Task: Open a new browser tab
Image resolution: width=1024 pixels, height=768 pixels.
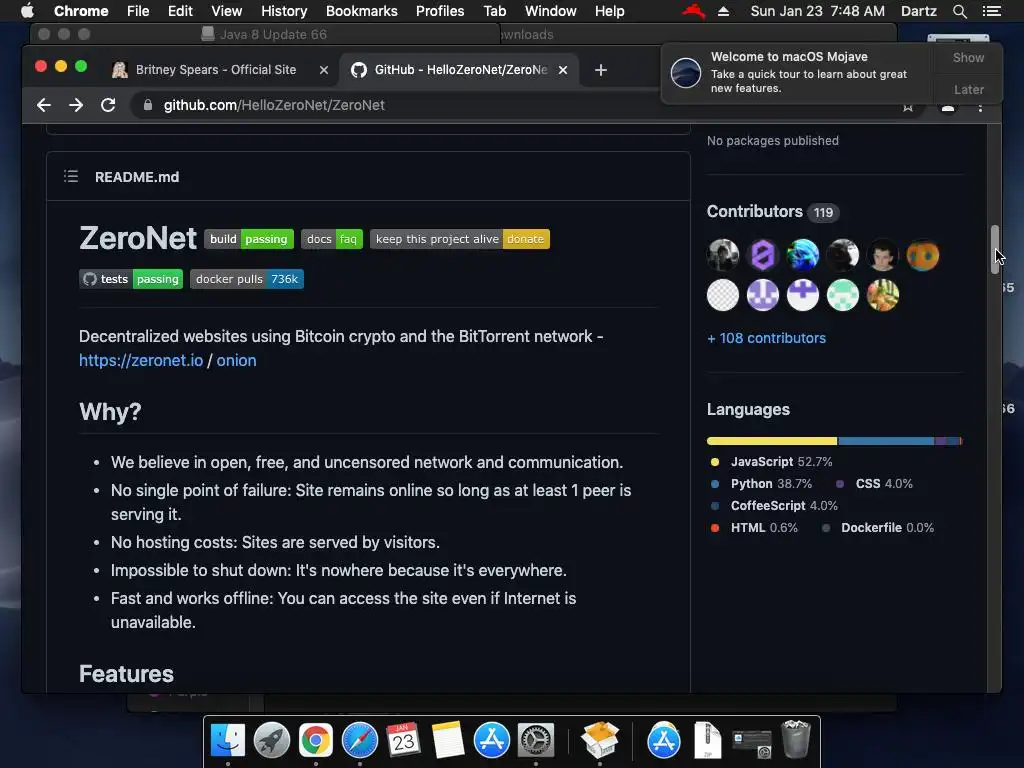Action: [x=601, y=70]
